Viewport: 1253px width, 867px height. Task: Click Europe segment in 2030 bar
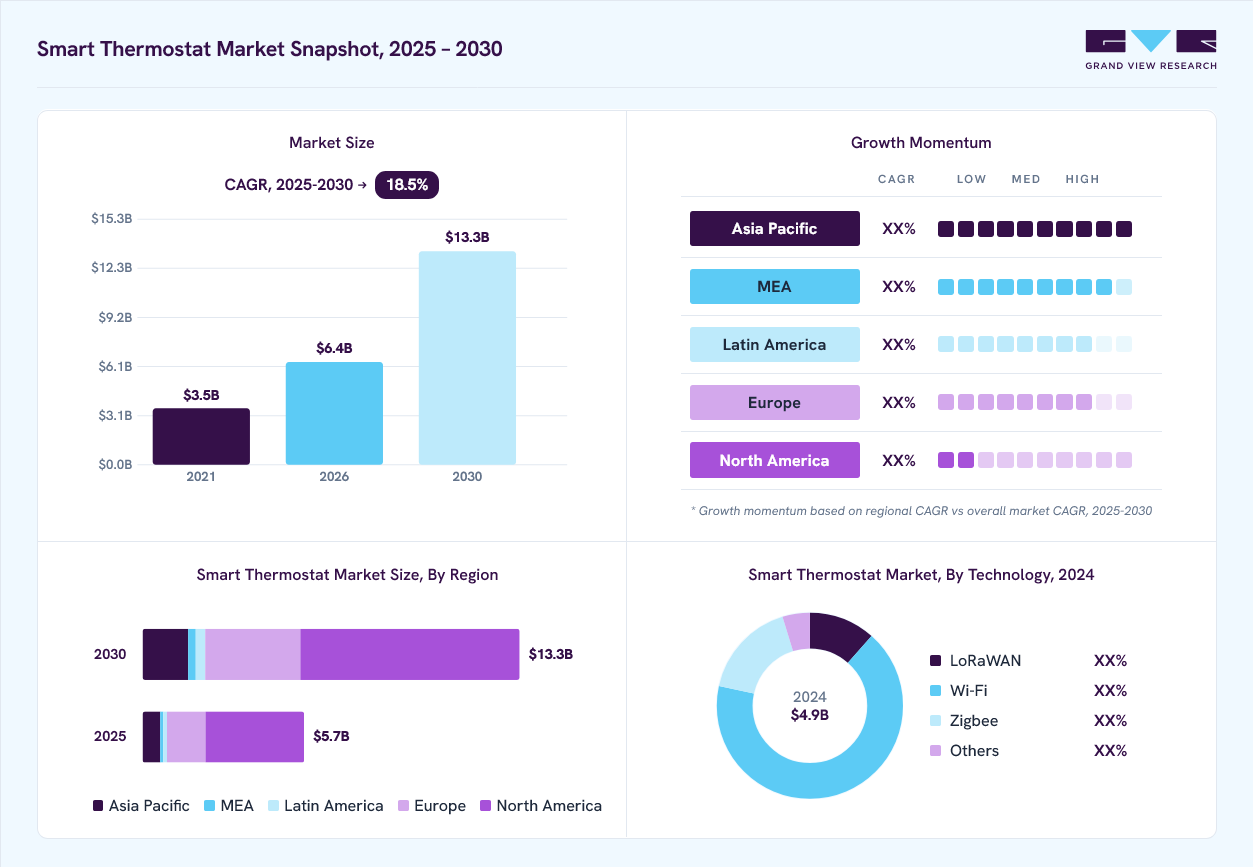[253, 654]
